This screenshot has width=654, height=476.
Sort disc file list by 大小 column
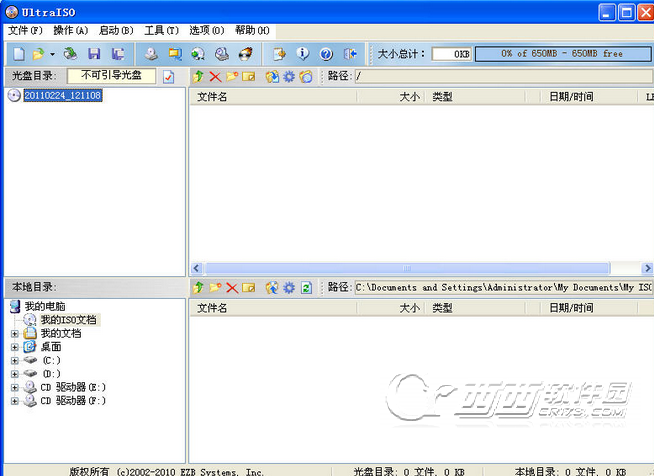pos(391,97)
